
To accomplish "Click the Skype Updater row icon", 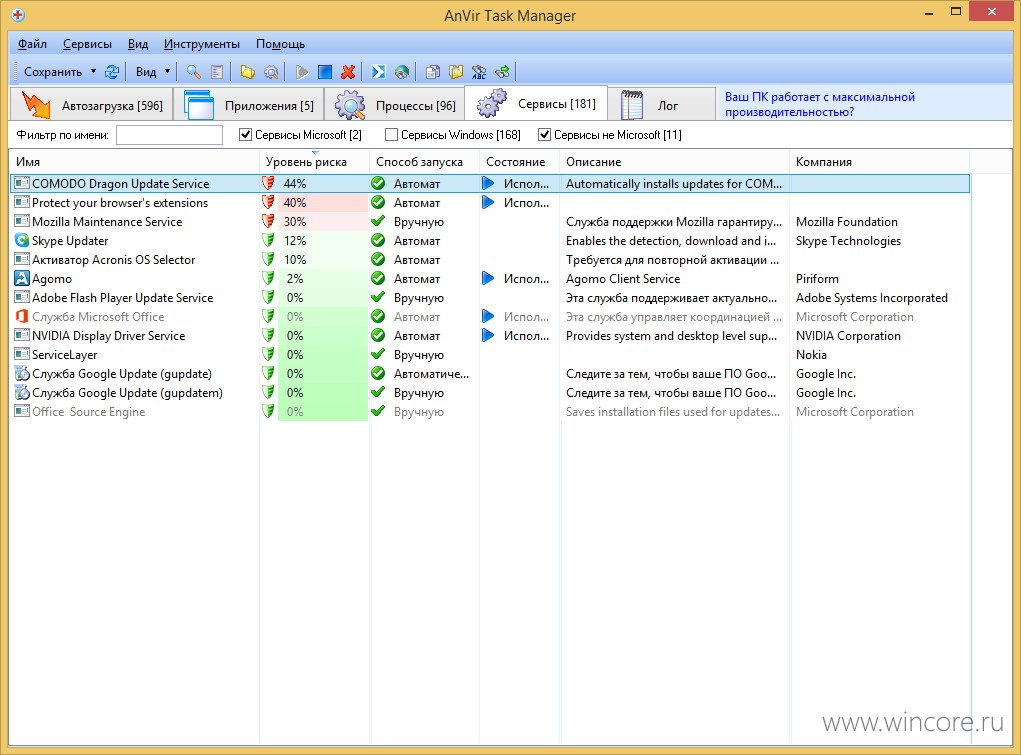I will [x=21, y=240].
